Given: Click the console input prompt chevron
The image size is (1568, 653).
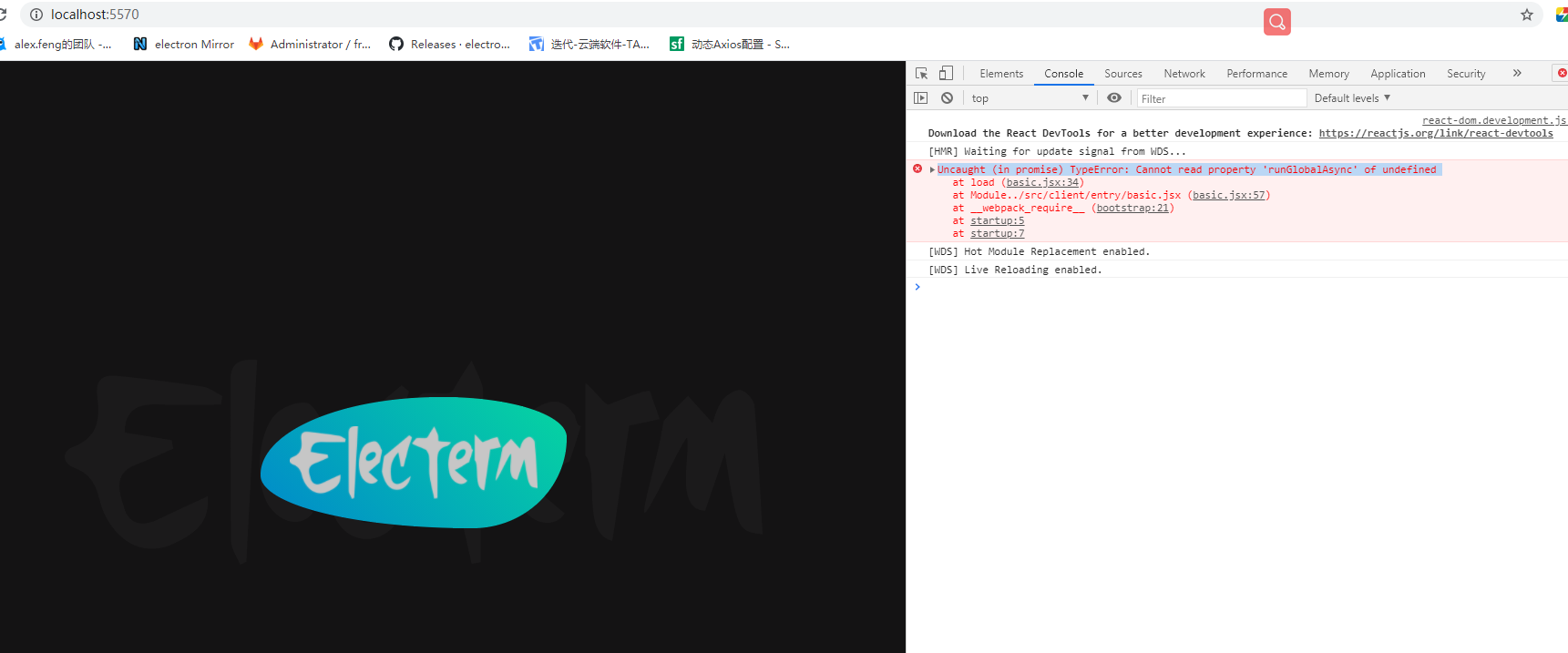Looking at the screenshot, I should click(917, 287).
